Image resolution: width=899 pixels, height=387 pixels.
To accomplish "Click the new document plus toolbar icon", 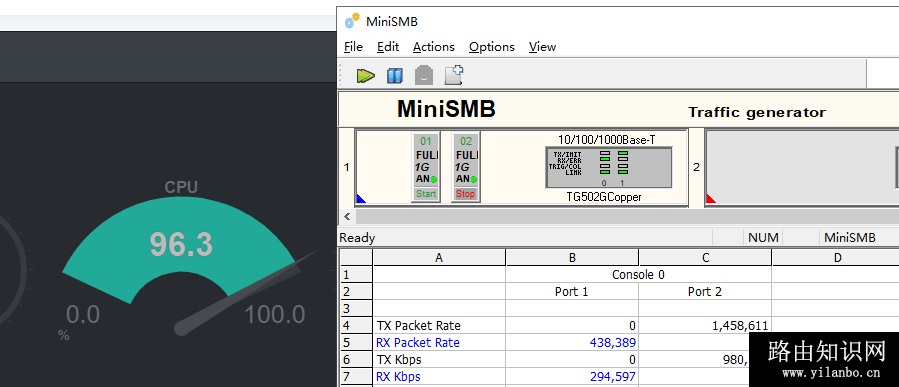I will click(x=454, y=75).
